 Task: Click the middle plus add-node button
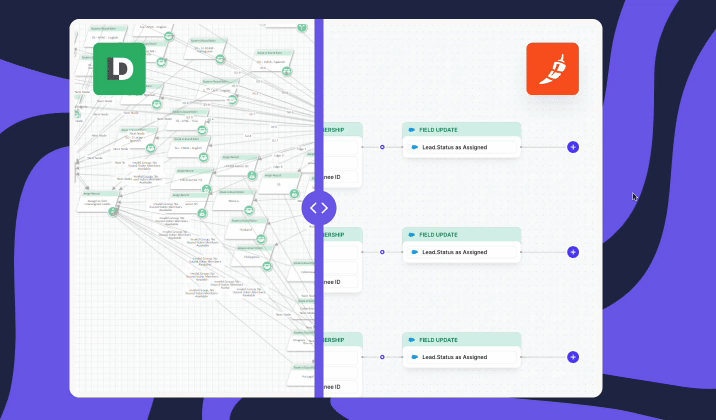pyautogui.click(x=573, y=252)
